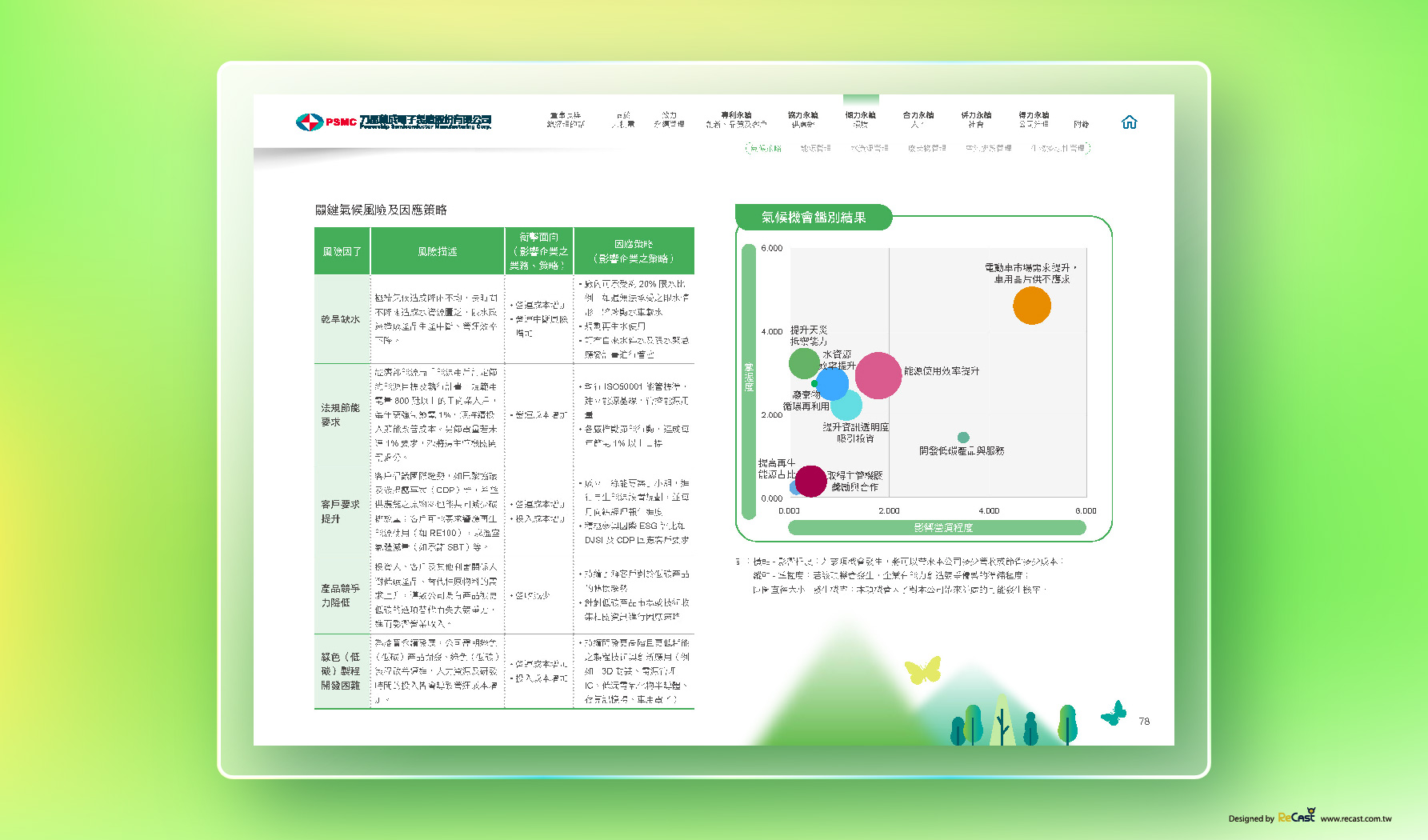Select the 關鍵氣候風險及因應策略 heading
This screenshot has width=1428, height=840.
tap(381, 210)
